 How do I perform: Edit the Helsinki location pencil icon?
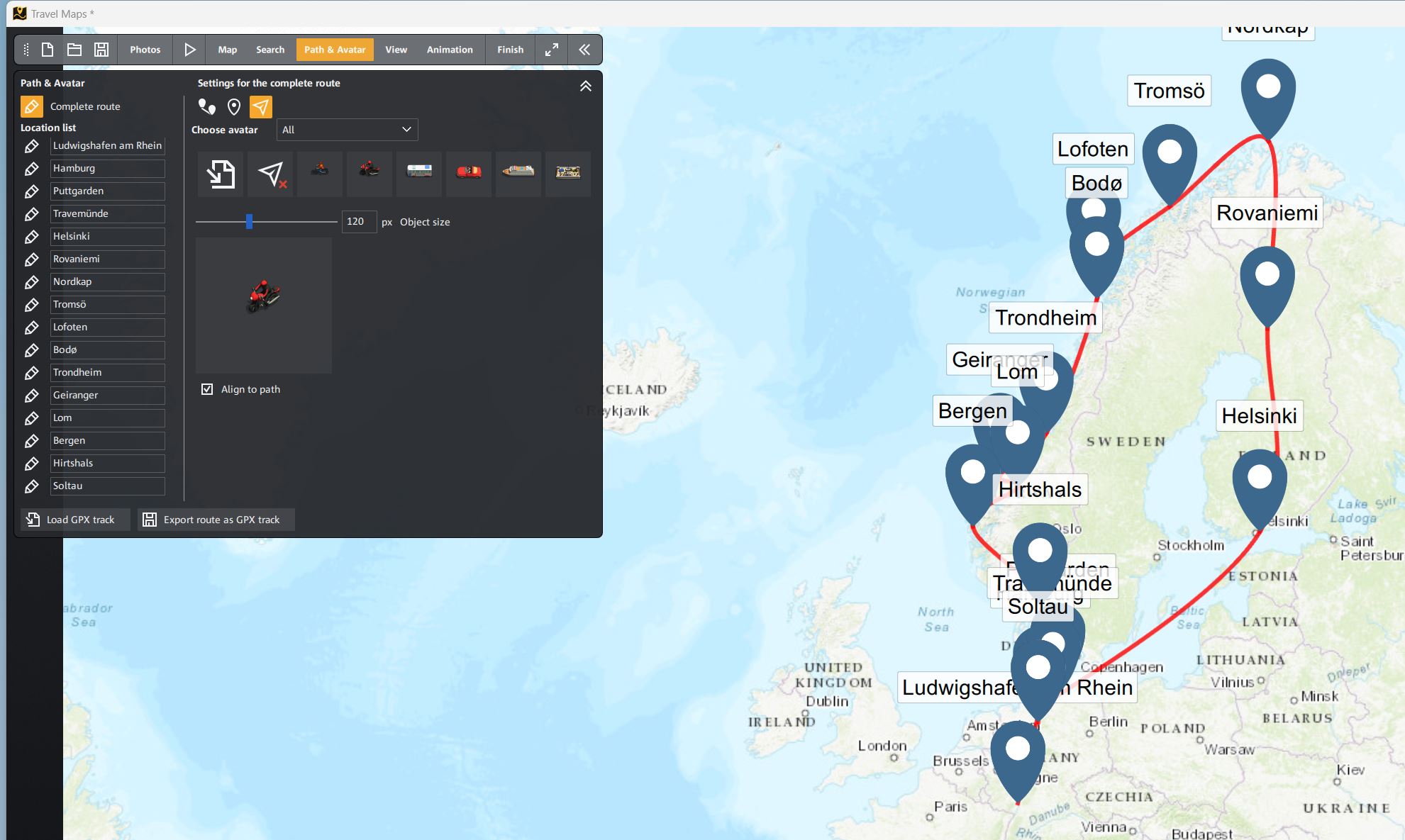point(31,237)
